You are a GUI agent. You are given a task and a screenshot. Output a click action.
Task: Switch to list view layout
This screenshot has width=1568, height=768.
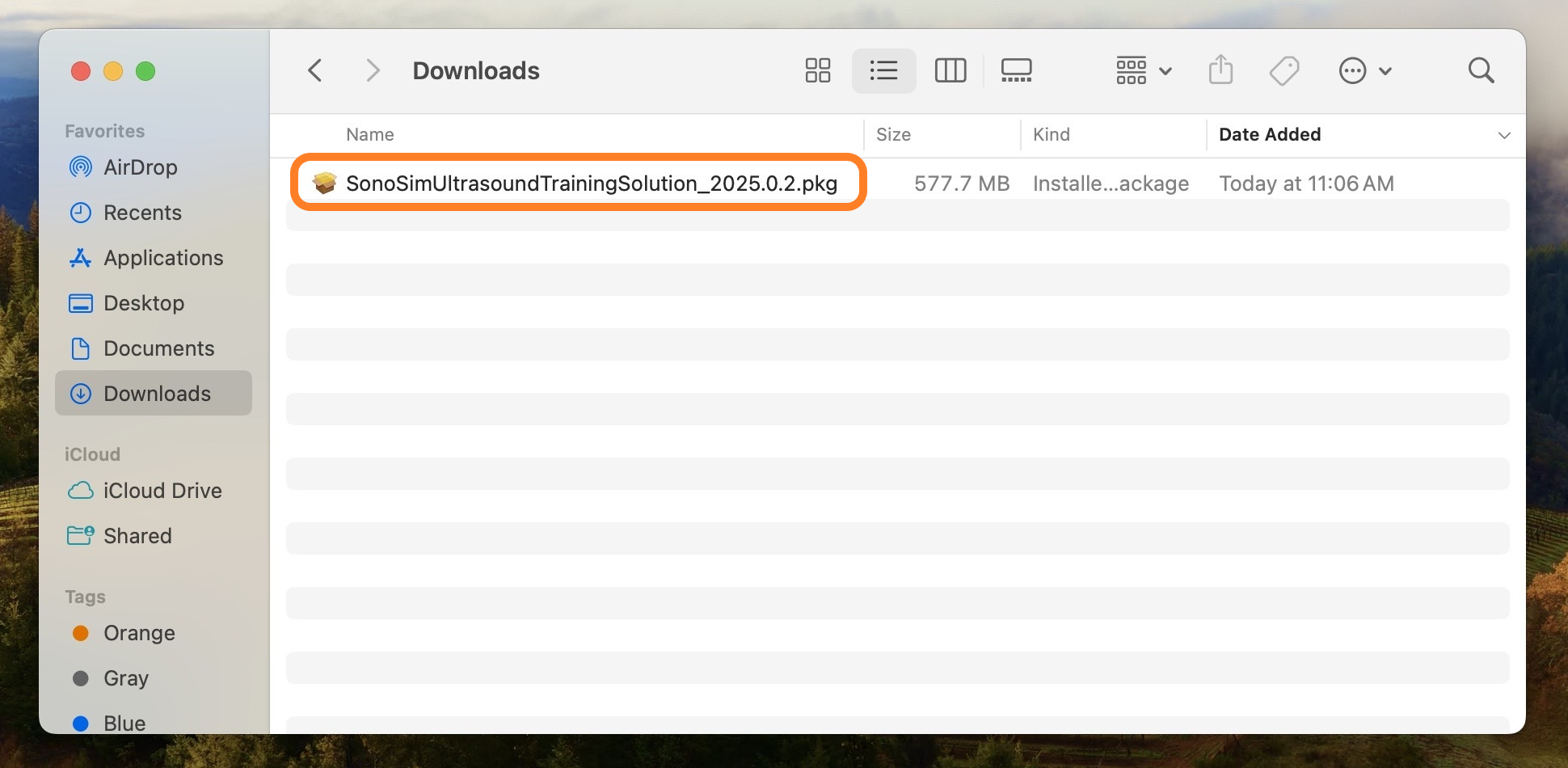tap(883, 70)
